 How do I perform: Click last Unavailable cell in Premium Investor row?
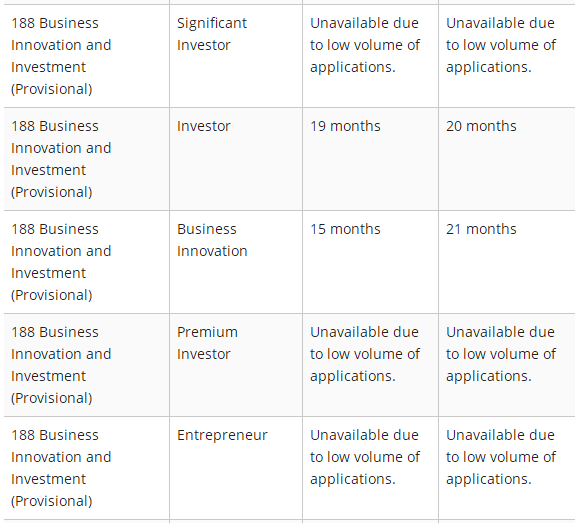click(x=507, y=365)
